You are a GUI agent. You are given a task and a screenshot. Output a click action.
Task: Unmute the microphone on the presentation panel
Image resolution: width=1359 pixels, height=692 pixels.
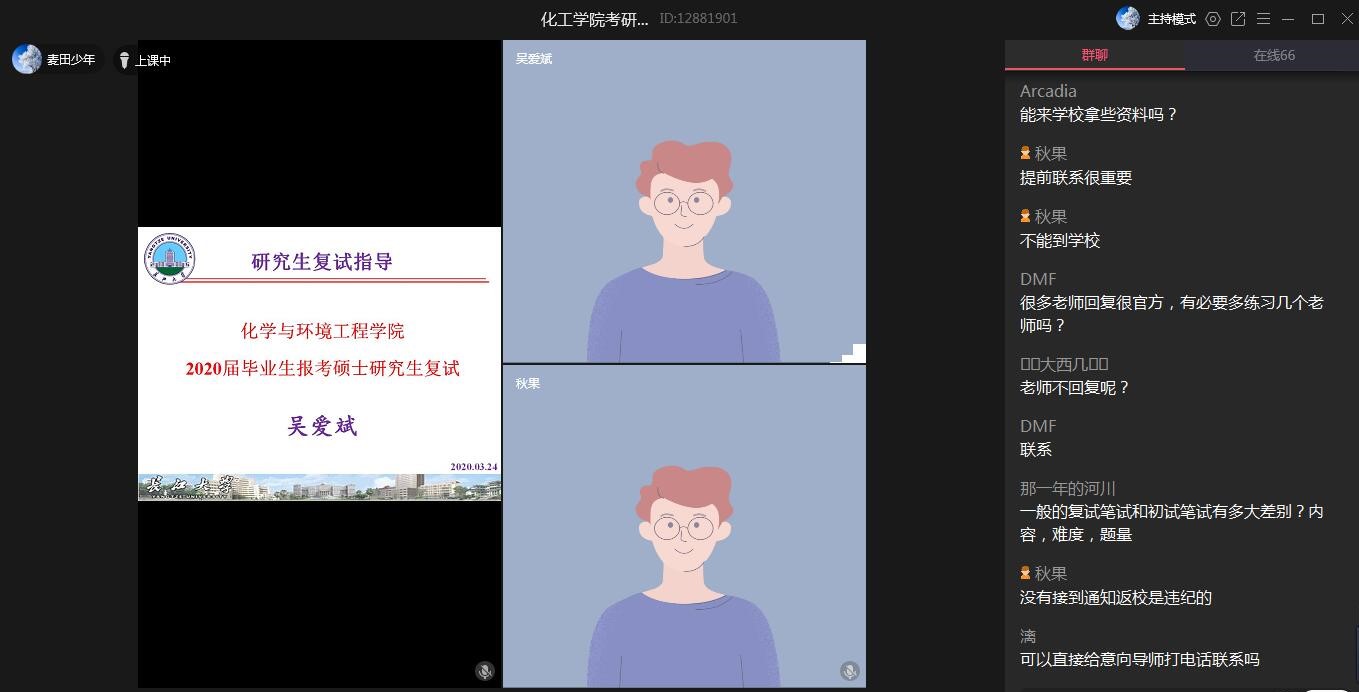tap(485, 673)
